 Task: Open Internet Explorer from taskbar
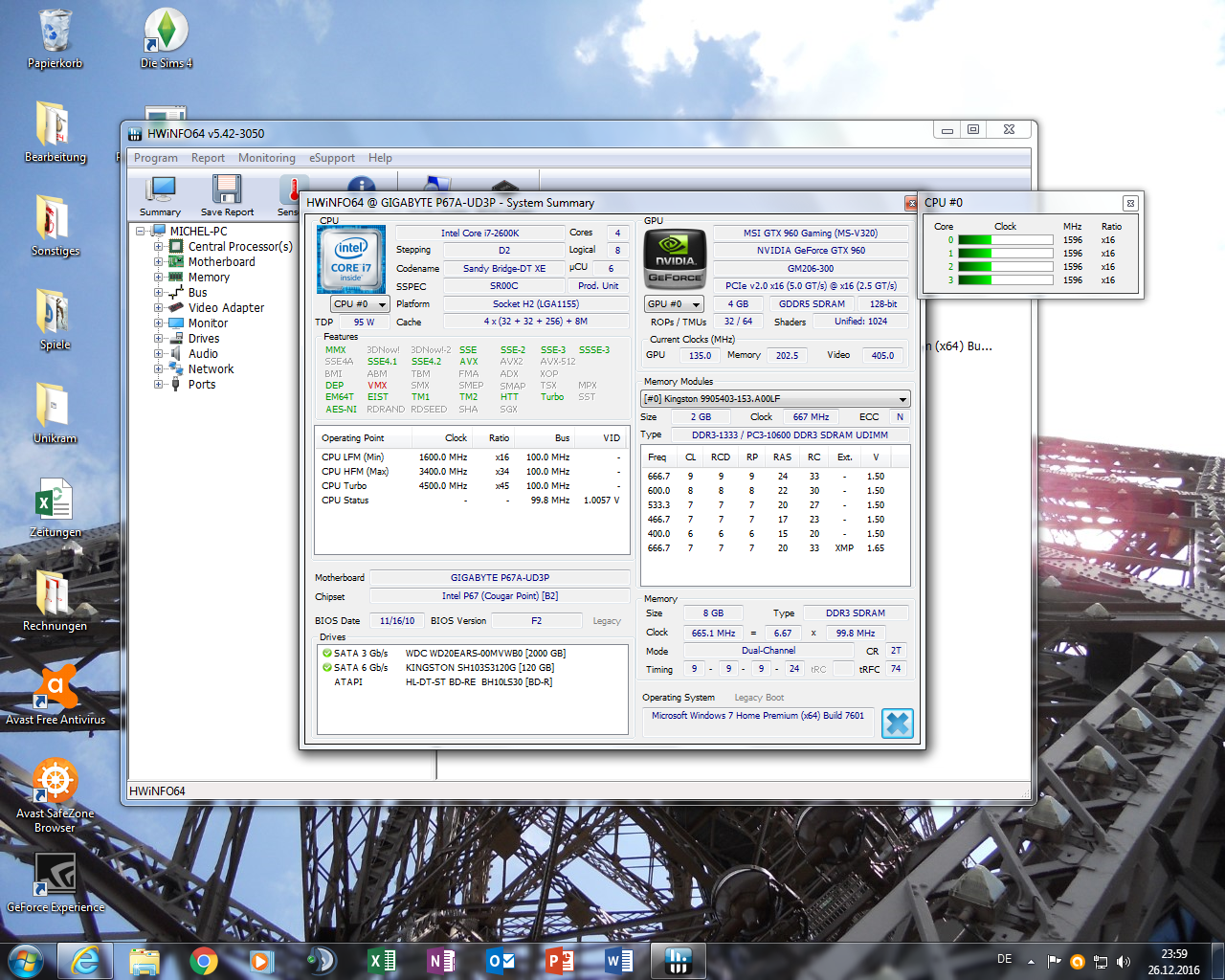pyautogui.click(x=85, y=961)
